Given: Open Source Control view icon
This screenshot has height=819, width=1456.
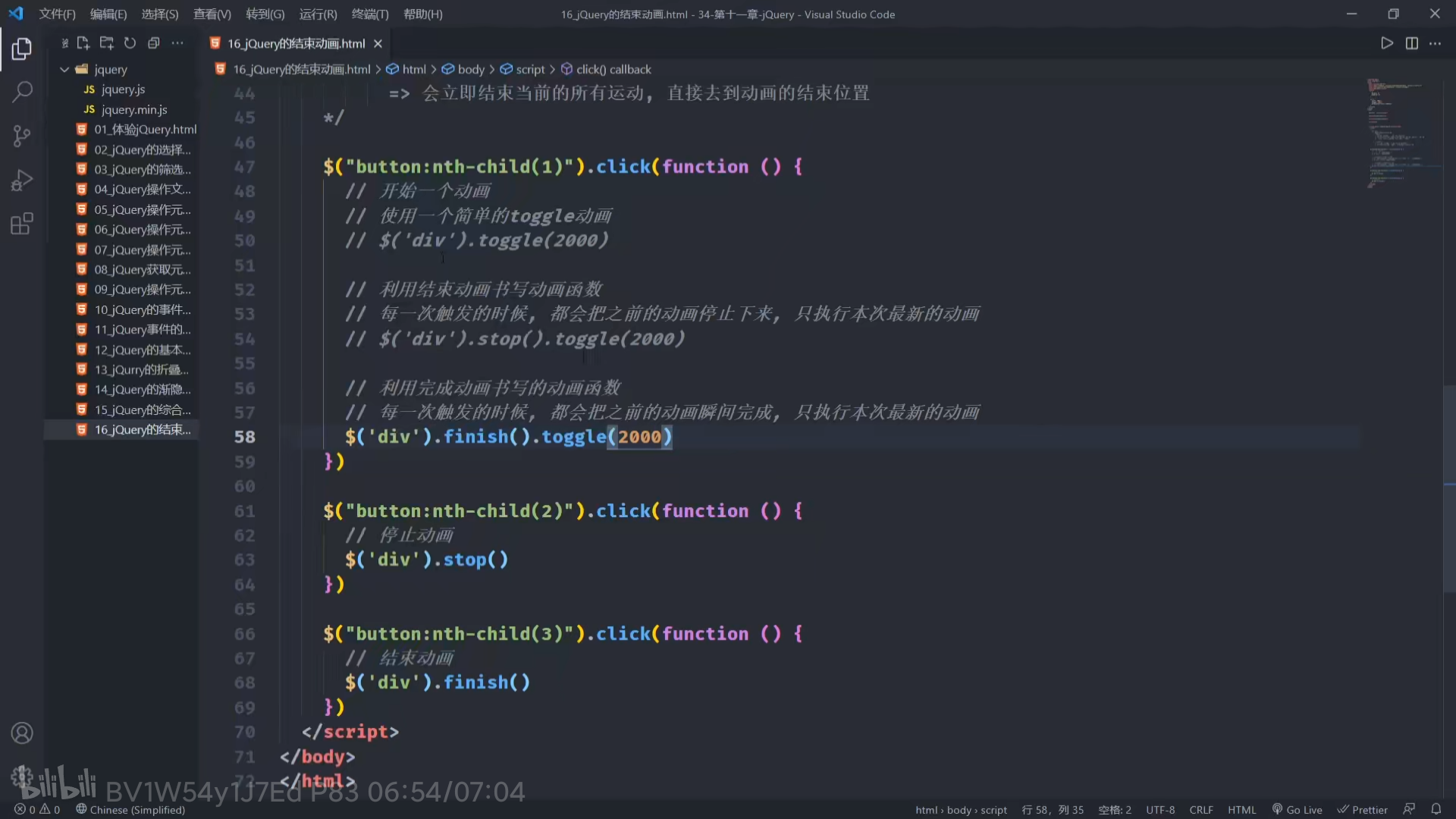Looking at the screenshot, I should 22,136.
